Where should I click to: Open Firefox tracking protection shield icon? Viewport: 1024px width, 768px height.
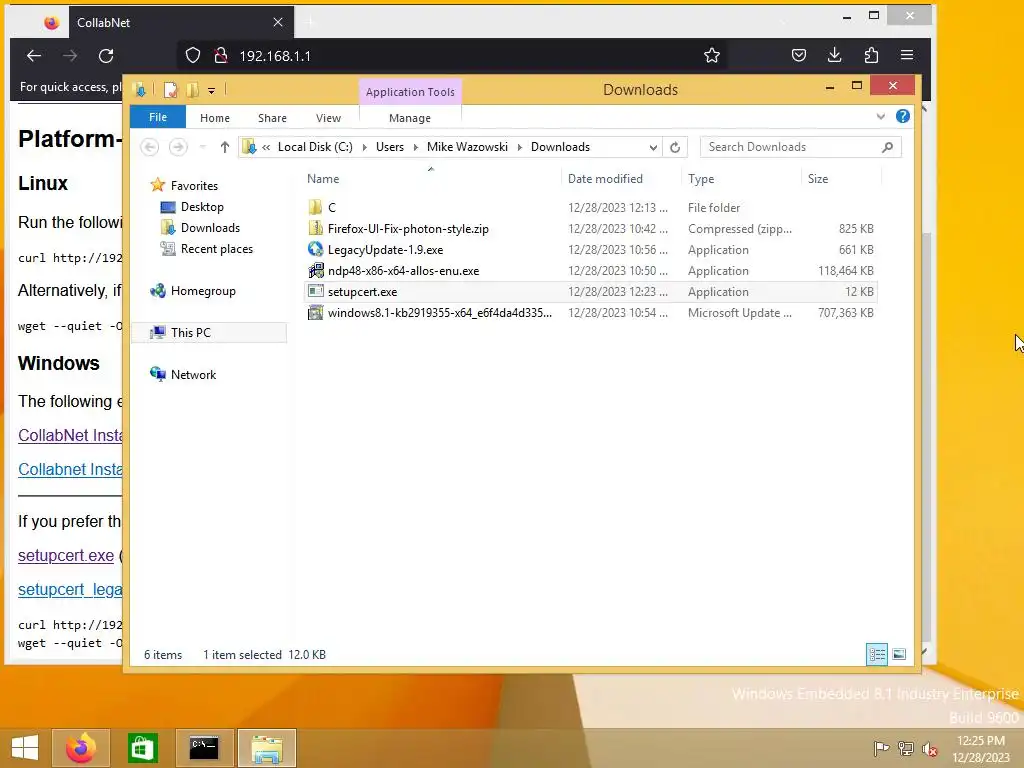193,56
